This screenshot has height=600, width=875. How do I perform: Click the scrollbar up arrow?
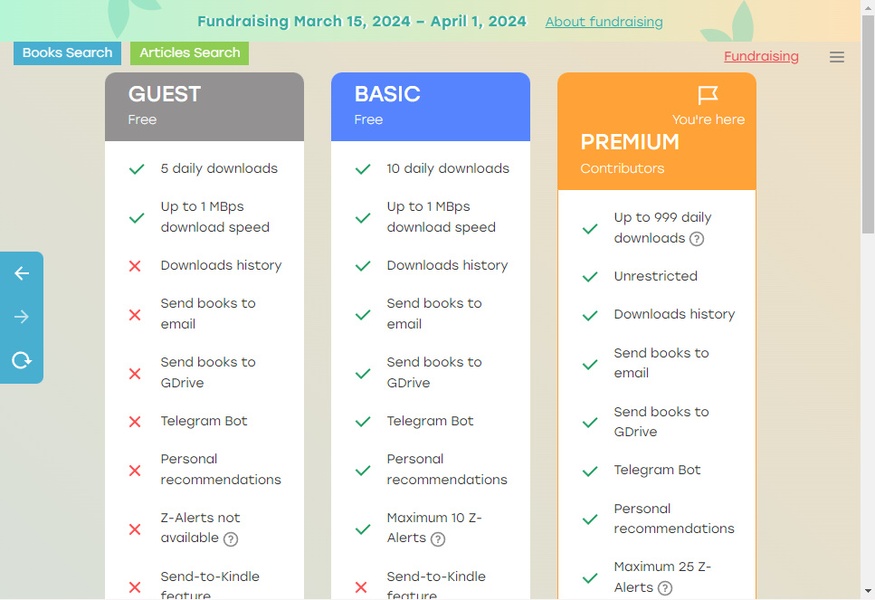tap(867, 7)
